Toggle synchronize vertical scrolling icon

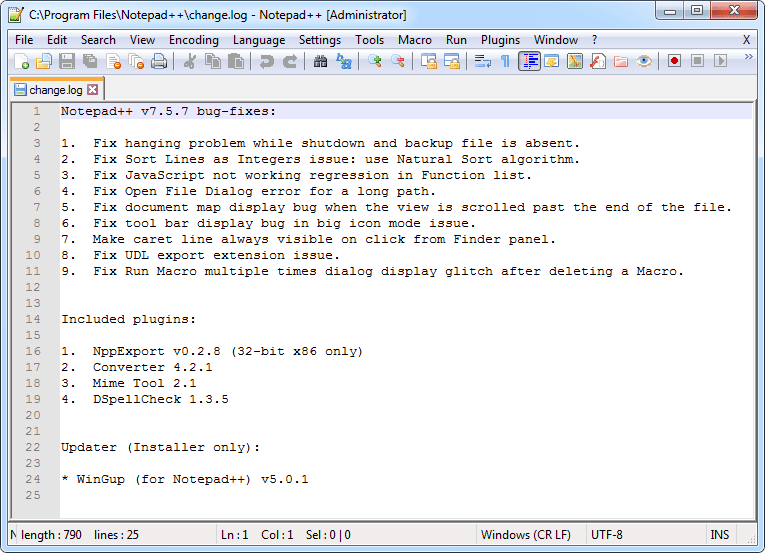[x=429, y=61]
